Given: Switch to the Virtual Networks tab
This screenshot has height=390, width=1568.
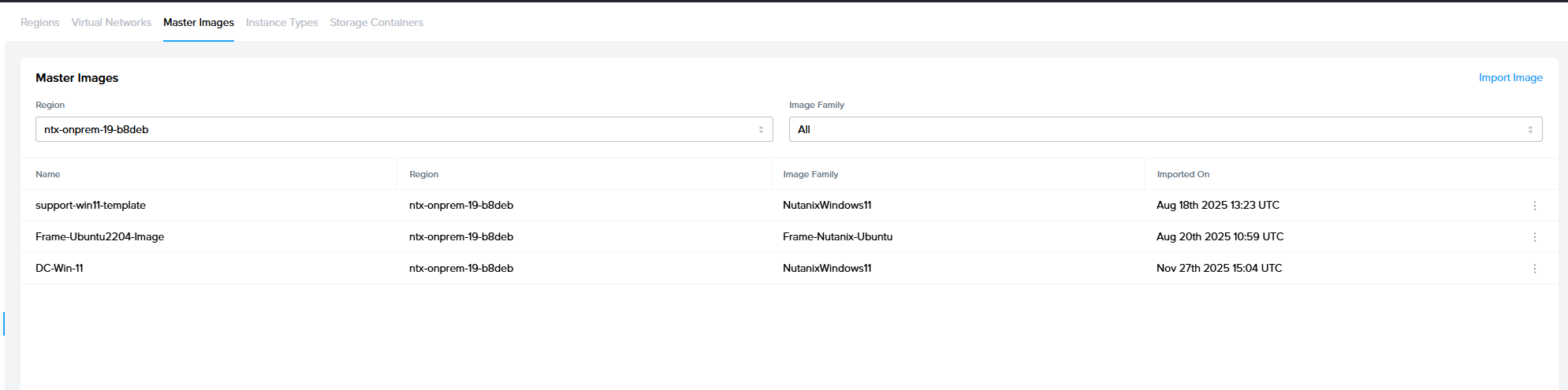Looking at the screenshot, I should (111, 22).
